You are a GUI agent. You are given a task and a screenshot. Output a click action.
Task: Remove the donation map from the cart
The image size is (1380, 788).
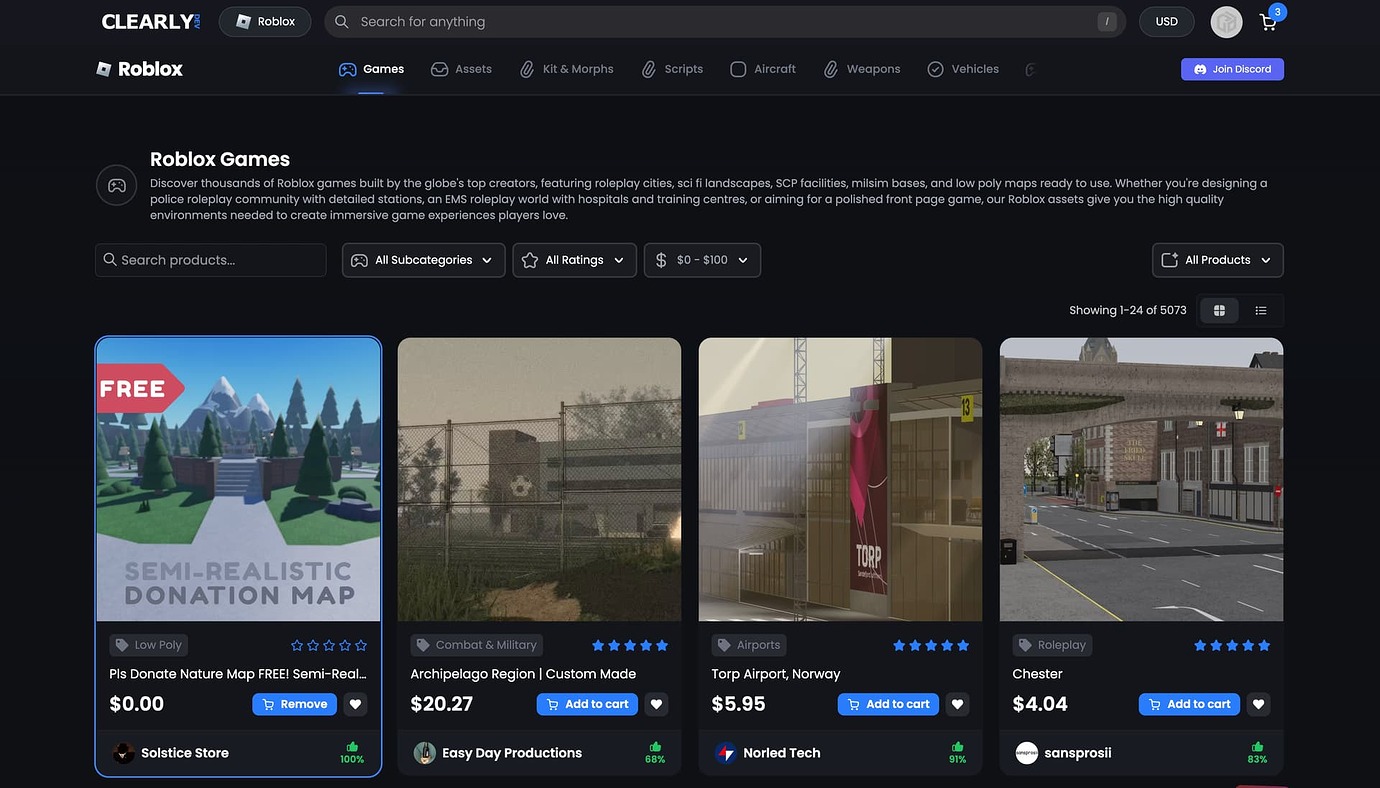coord(294,703)
